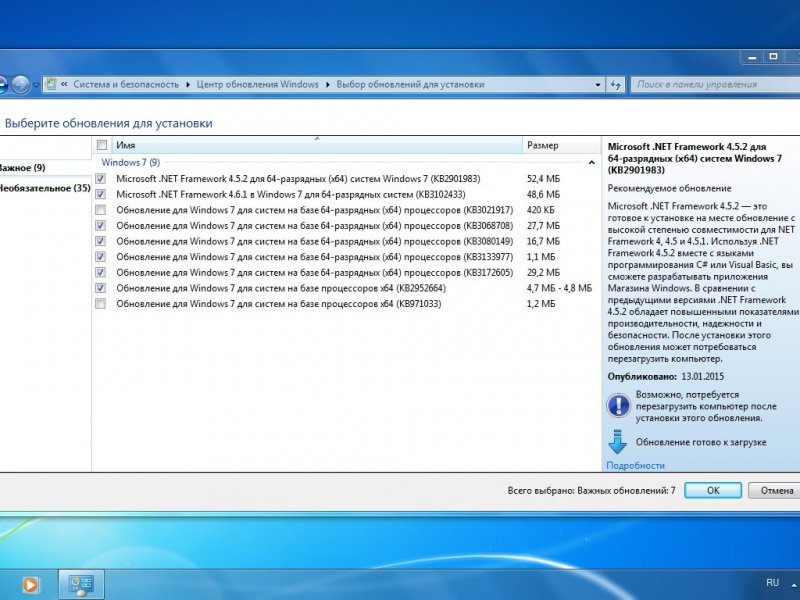This screenshot has height=600, width=800.
Task: Click the Windows Media Player taskbar icon
Action: click(x=30, y=584)
